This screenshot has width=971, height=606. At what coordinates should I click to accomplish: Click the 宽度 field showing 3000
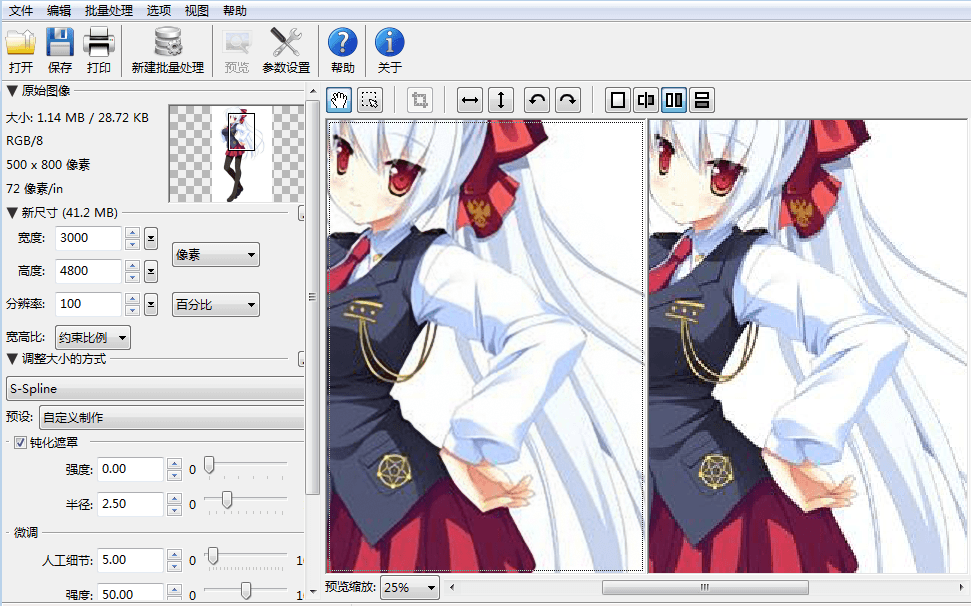click(x=89, y=238)
